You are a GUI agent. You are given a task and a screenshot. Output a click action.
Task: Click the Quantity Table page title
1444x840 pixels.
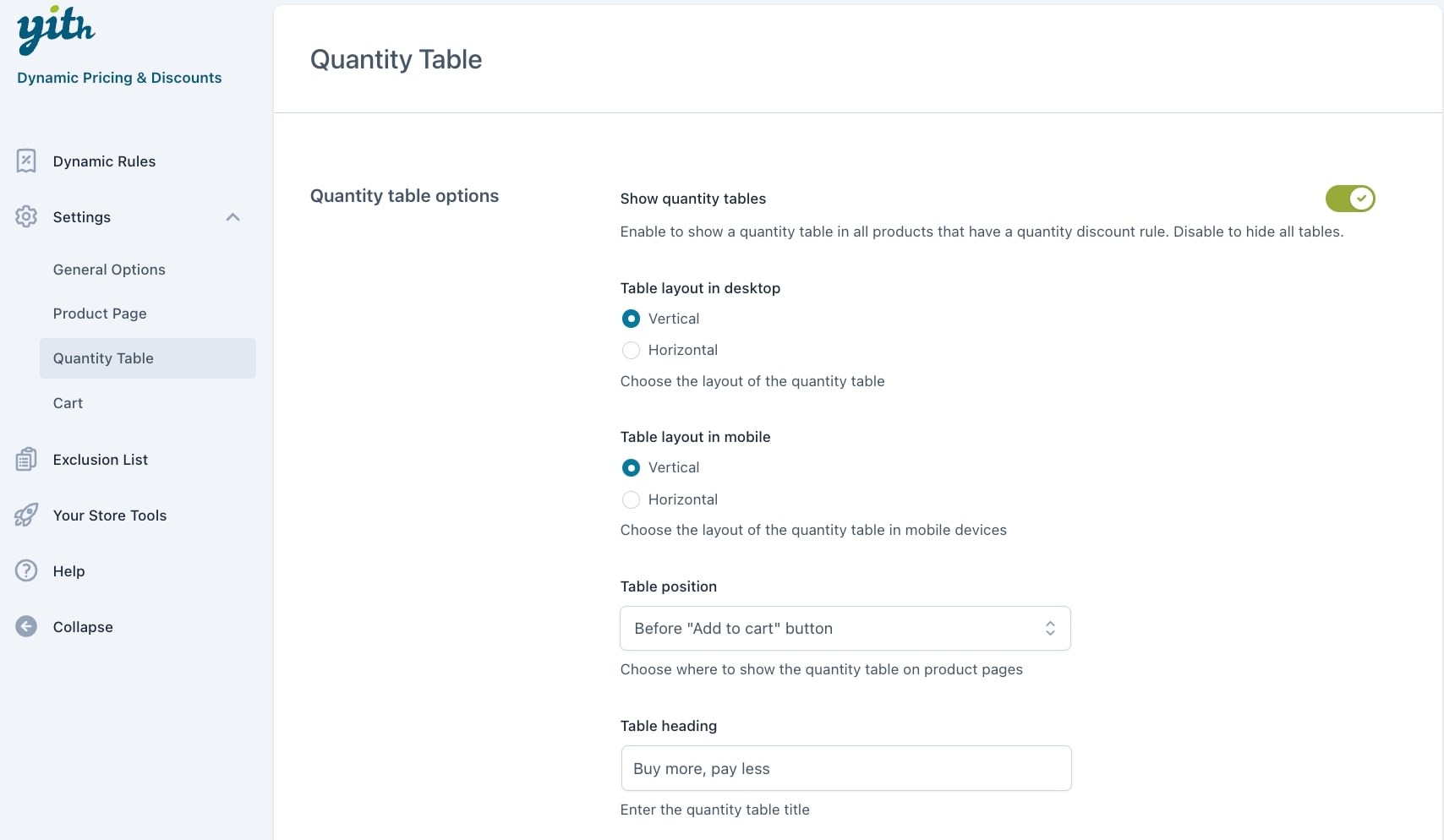(396, 59)
